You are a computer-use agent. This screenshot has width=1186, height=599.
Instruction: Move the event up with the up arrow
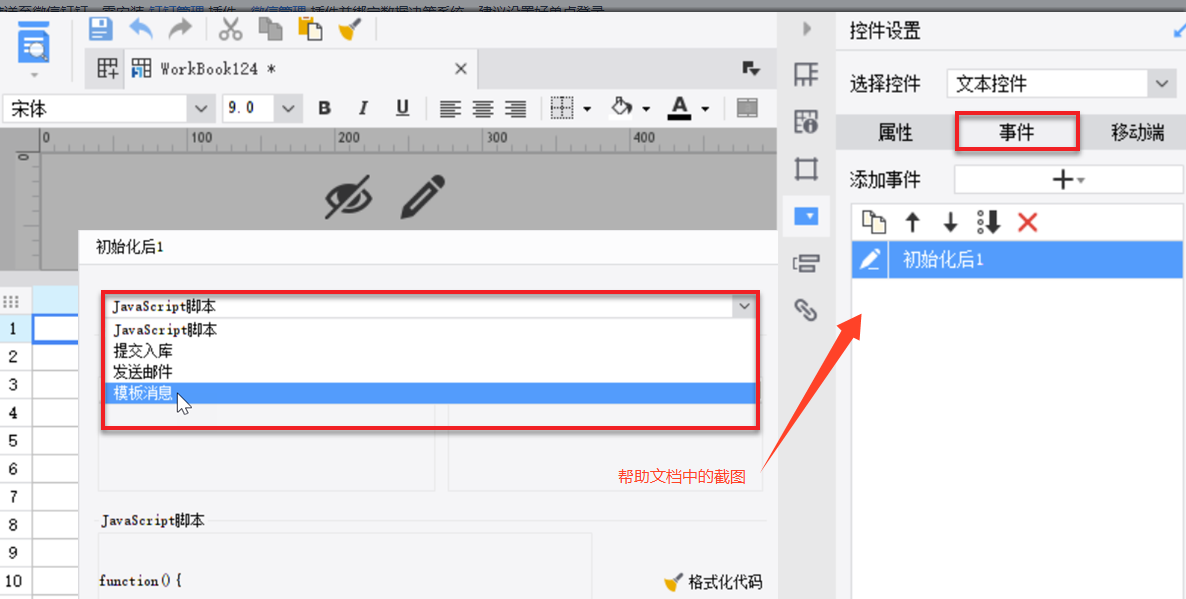click(x=913, y=222)
